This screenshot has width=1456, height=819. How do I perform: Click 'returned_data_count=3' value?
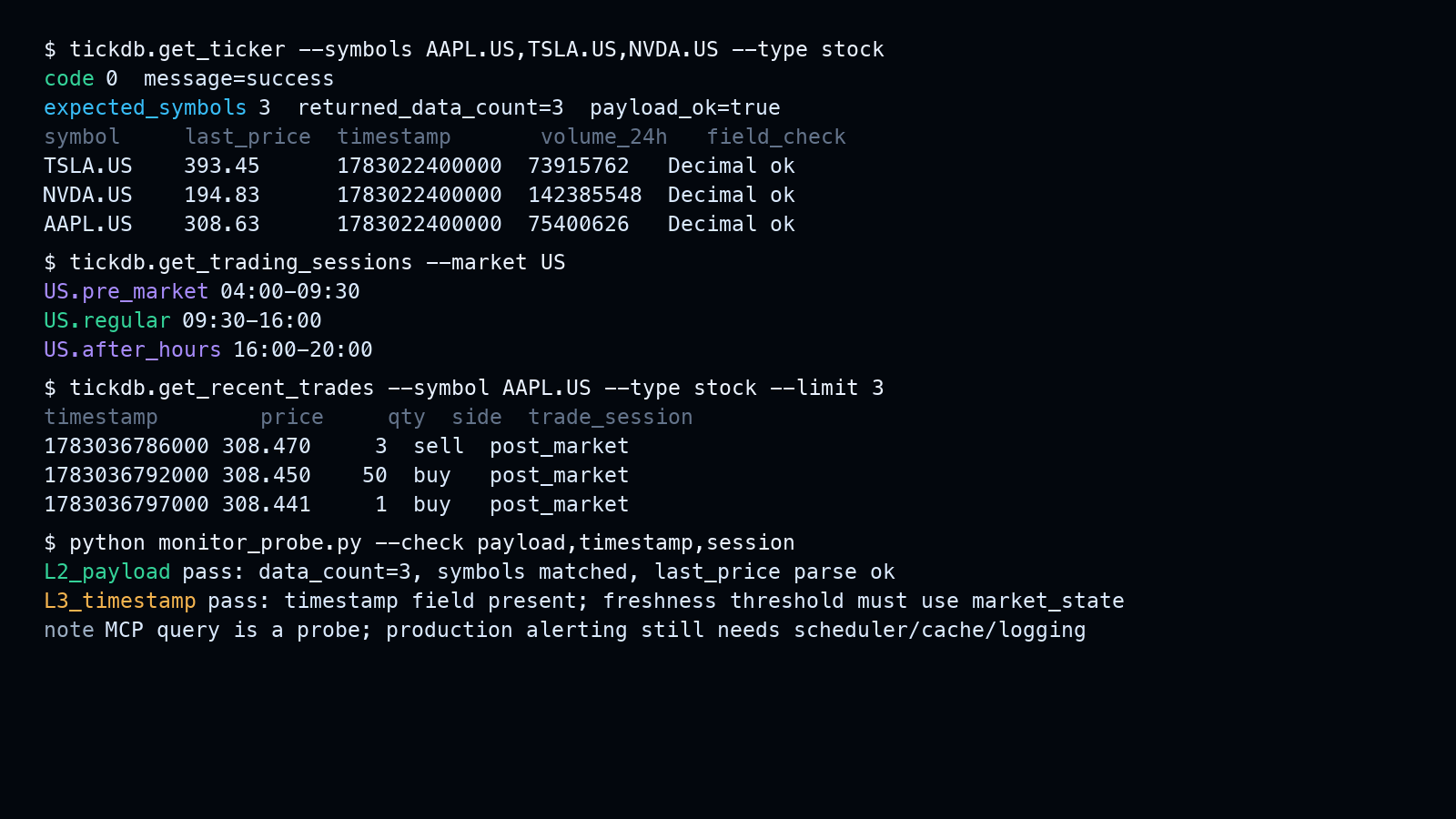coord(430,108)
